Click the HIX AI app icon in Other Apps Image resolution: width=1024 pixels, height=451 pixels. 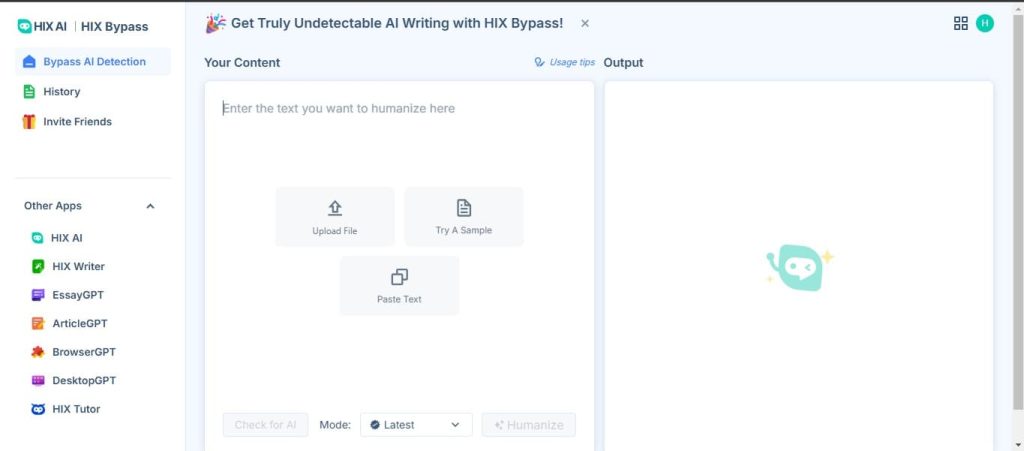(38, 238)
